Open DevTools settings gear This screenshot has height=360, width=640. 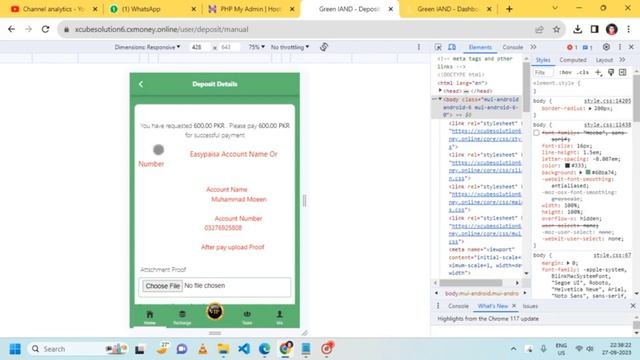click(606, 47)
